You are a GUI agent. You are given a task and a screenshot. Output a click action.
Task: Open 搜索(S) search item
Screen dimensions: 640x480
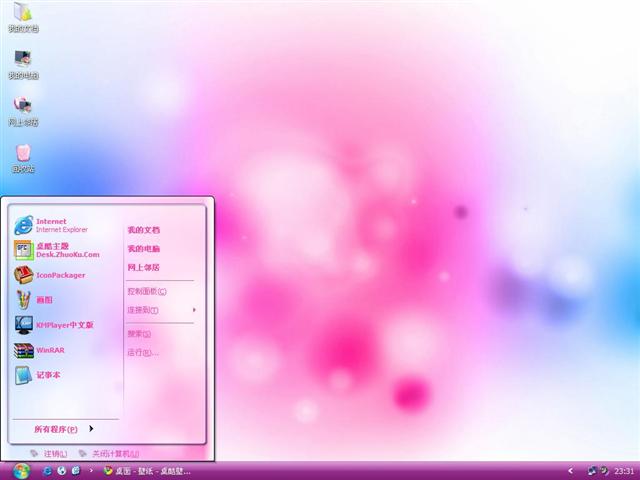139,334
